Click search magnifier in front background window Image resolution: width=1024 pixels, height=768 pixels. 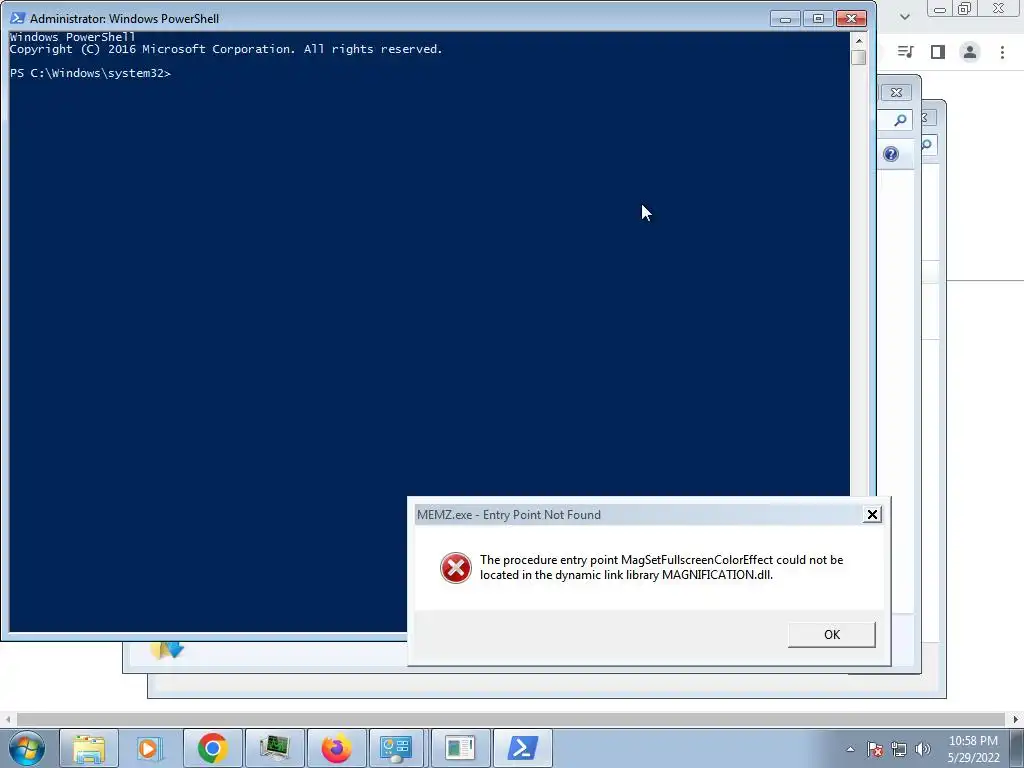[x=901, y=120]
